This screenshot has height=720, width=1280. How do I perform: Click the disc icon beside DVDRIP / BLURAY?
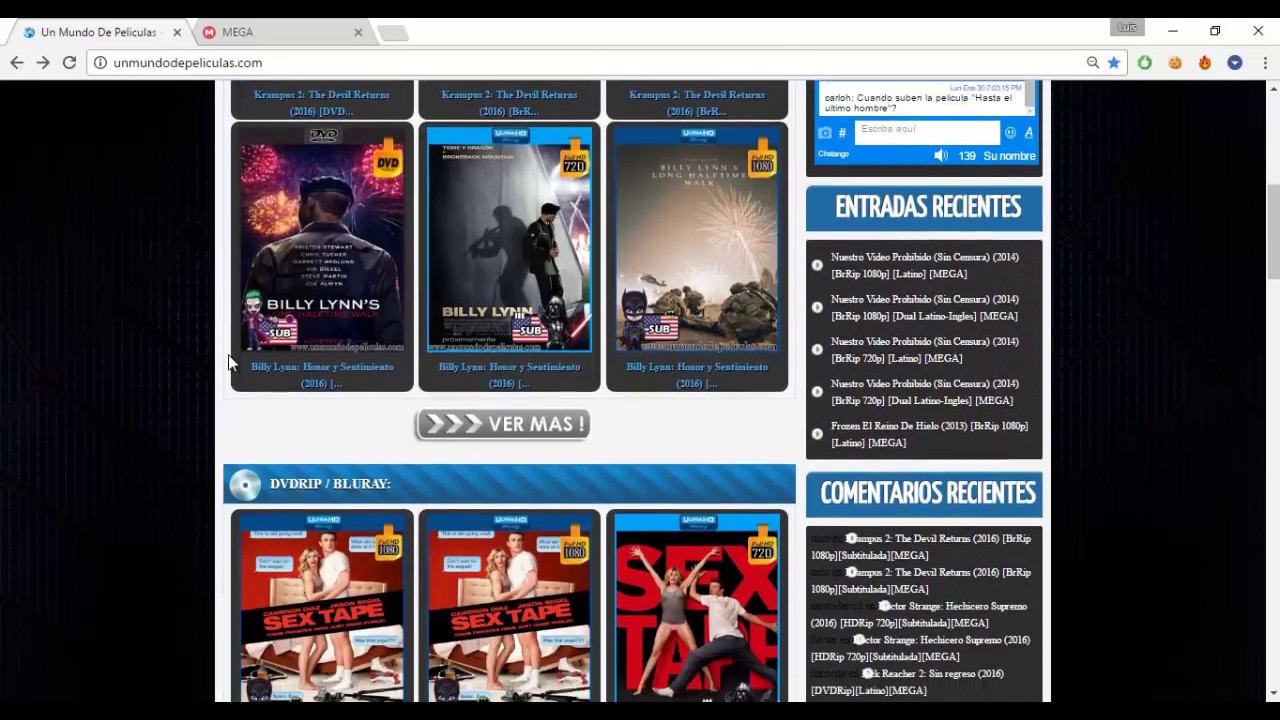click(x=244, y=484)
